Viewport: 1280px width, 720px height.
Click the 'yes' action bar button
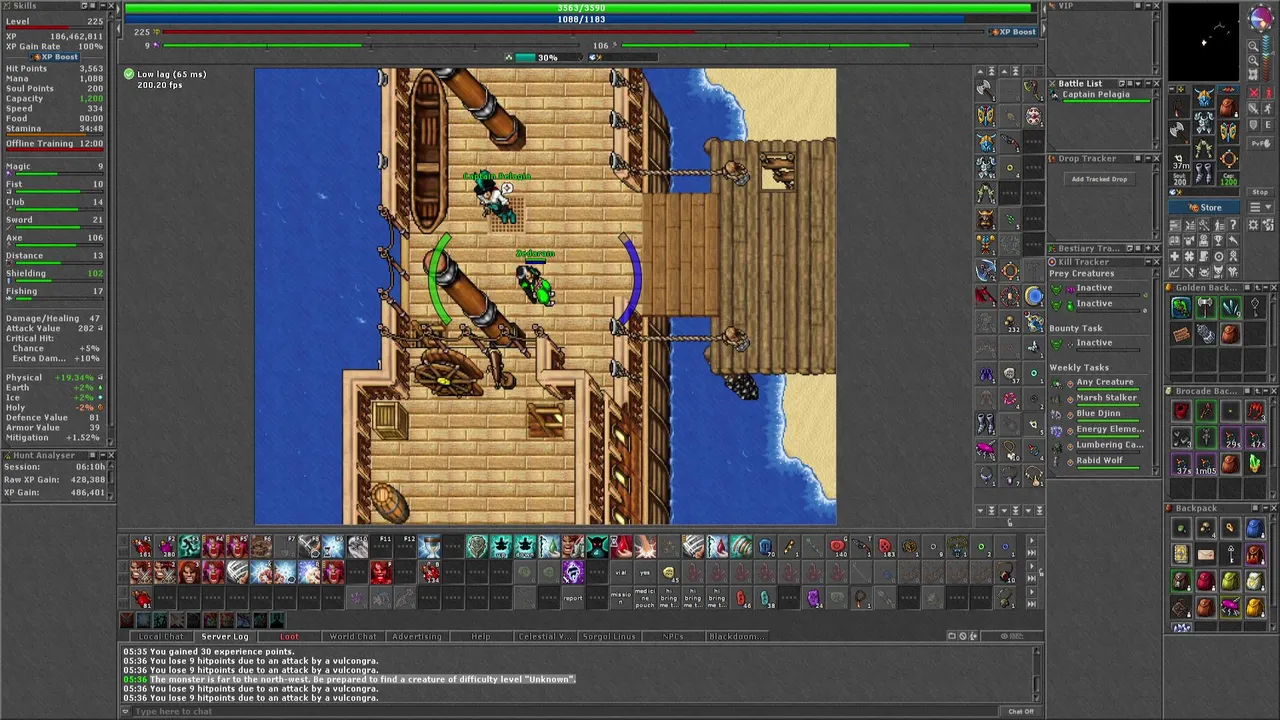pyautogui.click(x=645, y=572)
